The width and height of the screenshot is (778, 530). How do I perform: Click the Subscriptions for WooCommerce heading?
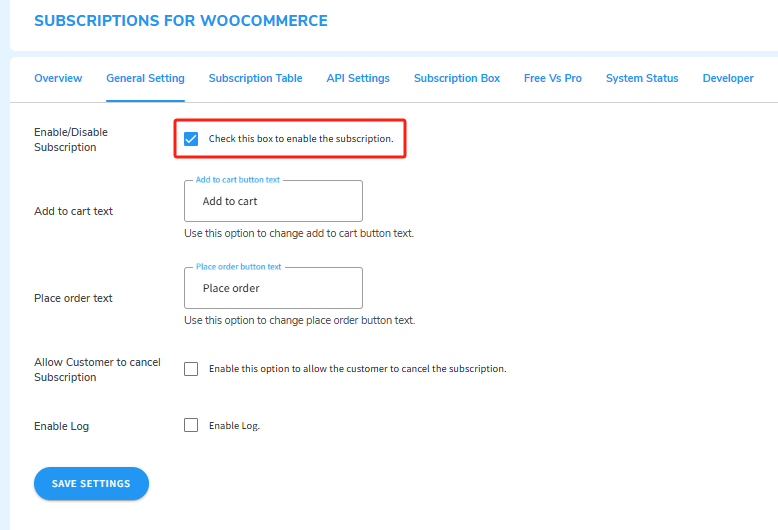[x=181, y=20]
